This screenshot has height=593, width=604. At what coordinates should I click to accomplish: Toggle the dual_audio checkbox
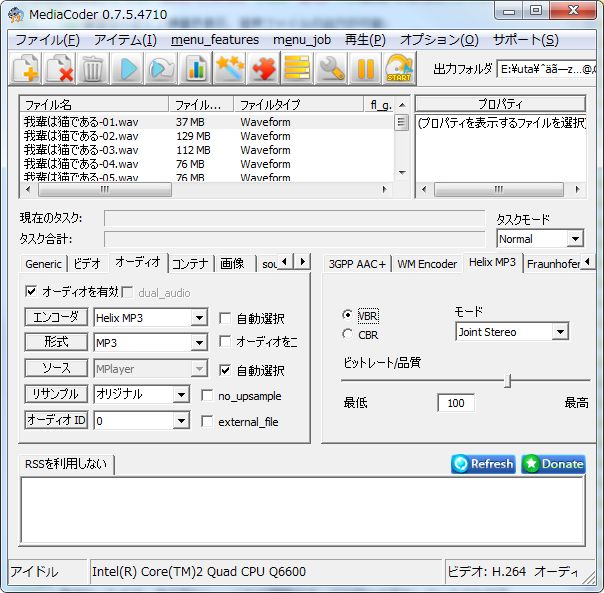128,292
